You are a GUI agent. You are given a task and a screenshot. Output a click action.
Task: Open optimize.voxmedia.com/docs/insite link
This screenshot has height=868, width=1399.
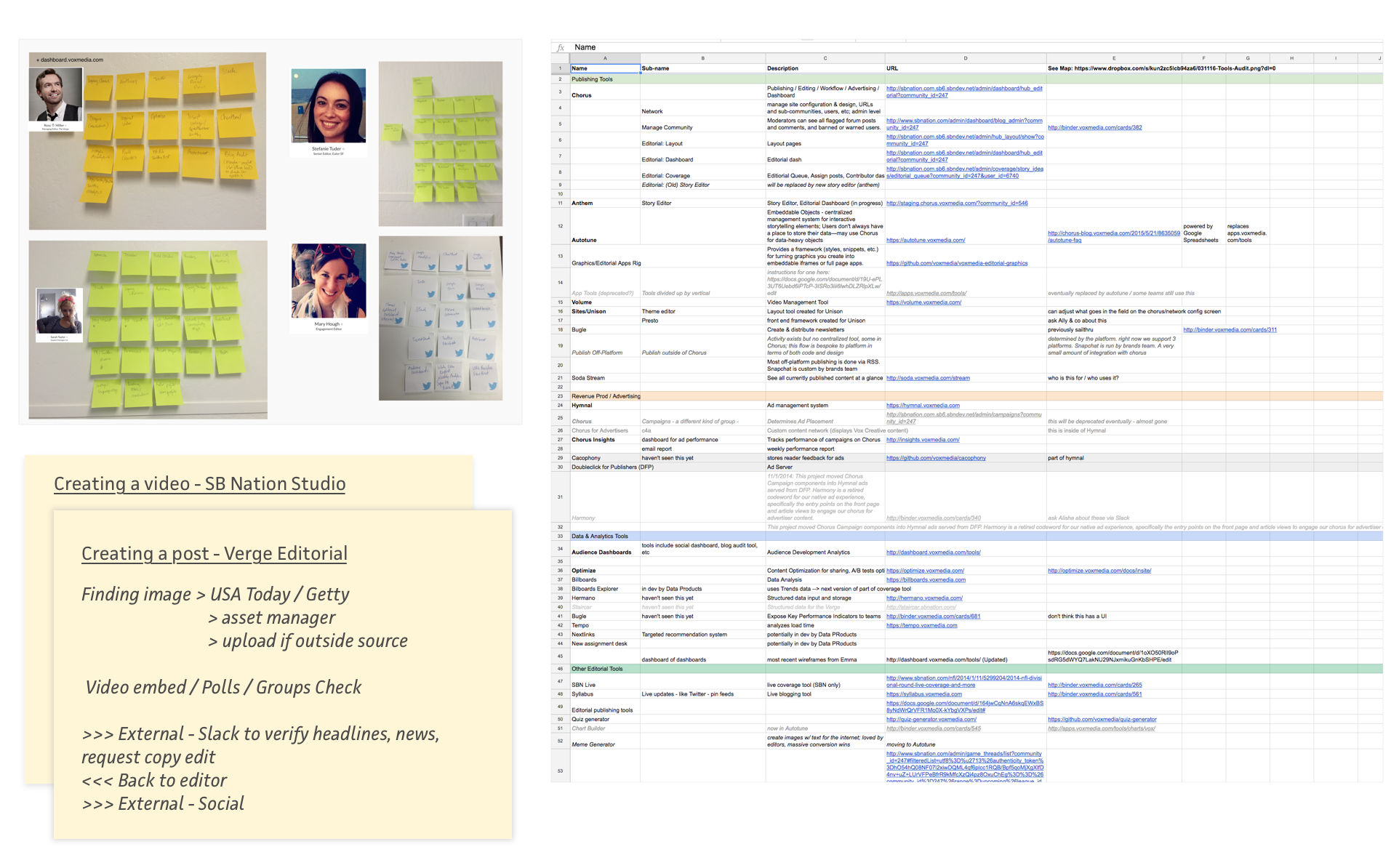1099,571
